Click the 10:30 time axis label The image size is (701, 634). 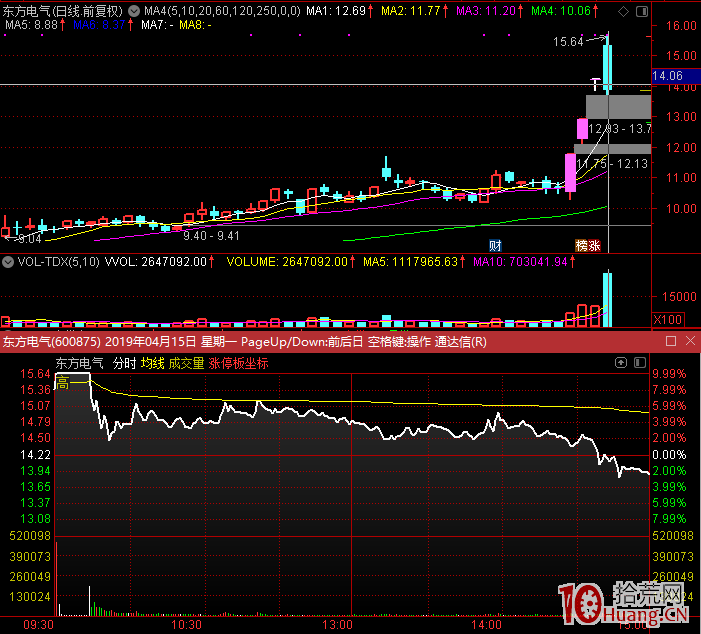[x=186, y=625]
